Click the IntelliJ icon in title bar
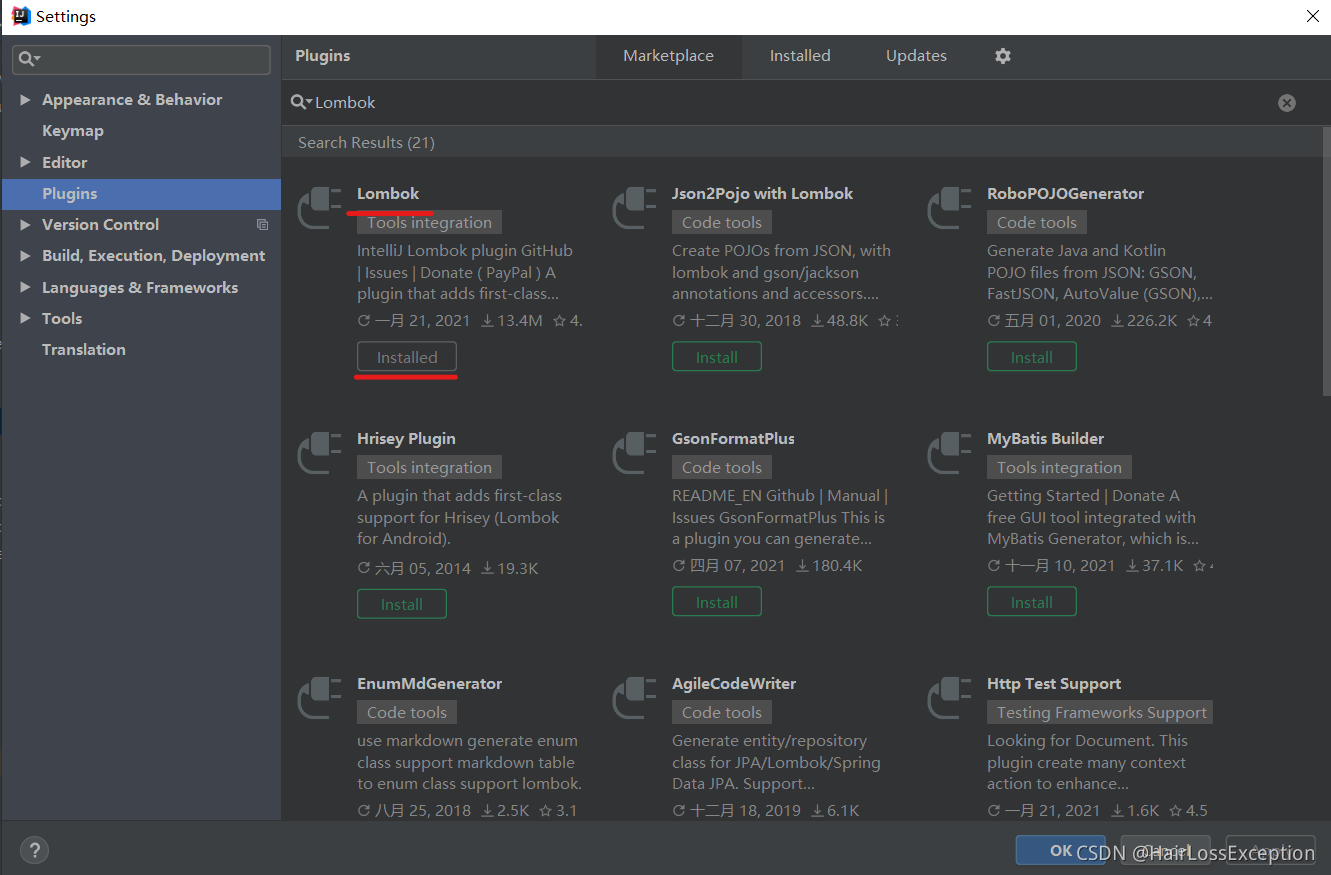 [x=20, y=16]
